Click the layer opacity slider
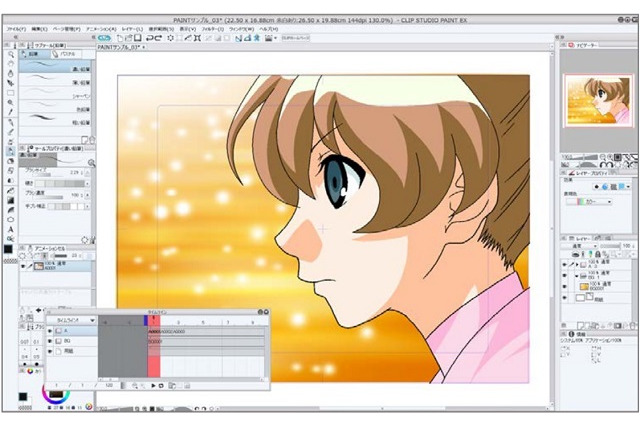This screenshot has width=640, height=426. 610,246
